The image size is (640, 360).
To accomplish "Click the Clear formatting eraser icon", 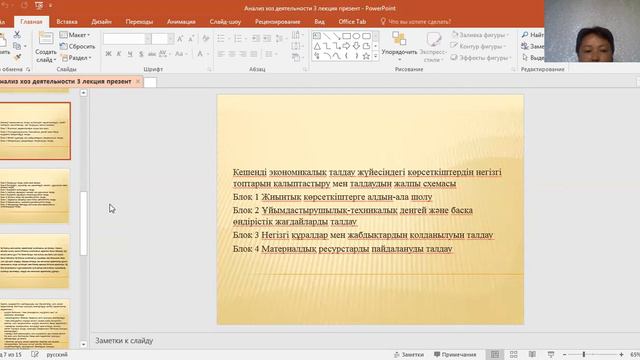I will (206, 39).
